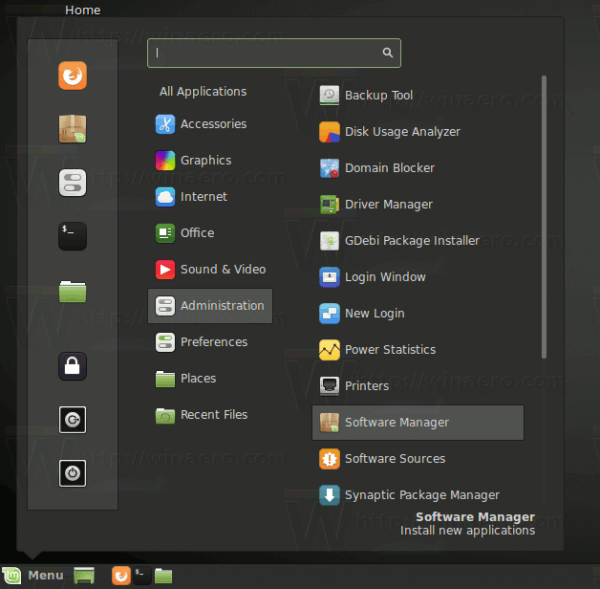This screenshot has height=589, width=600.
Task: Open Printers
Action: [x=418, y=386]
